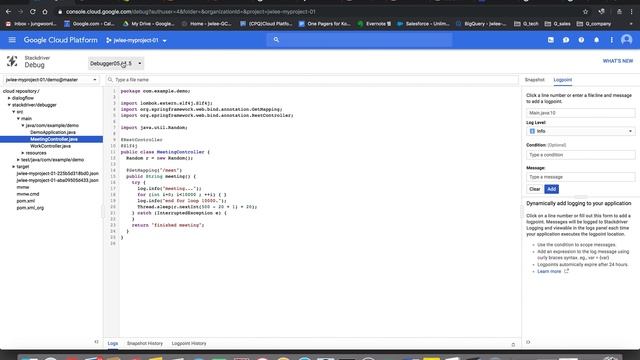
Task: Open the user account avatar
Action: pyautogui.click(x=627, y=40)
